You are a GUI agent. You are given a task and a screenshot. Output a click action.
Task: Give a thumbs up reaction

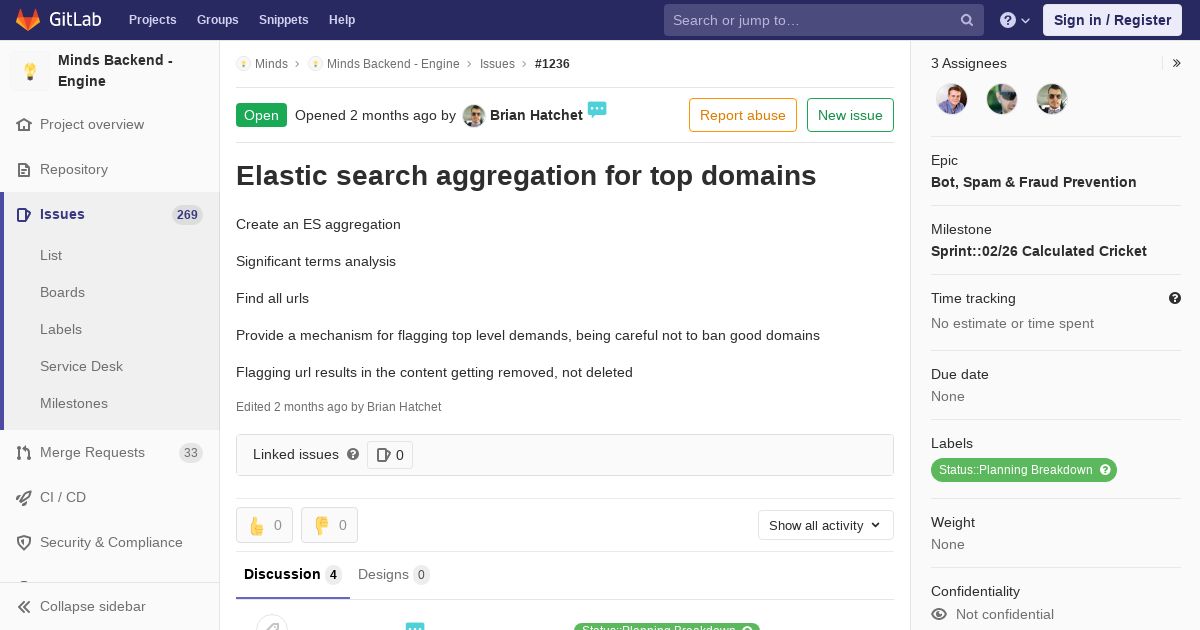(x=264, y=525)
